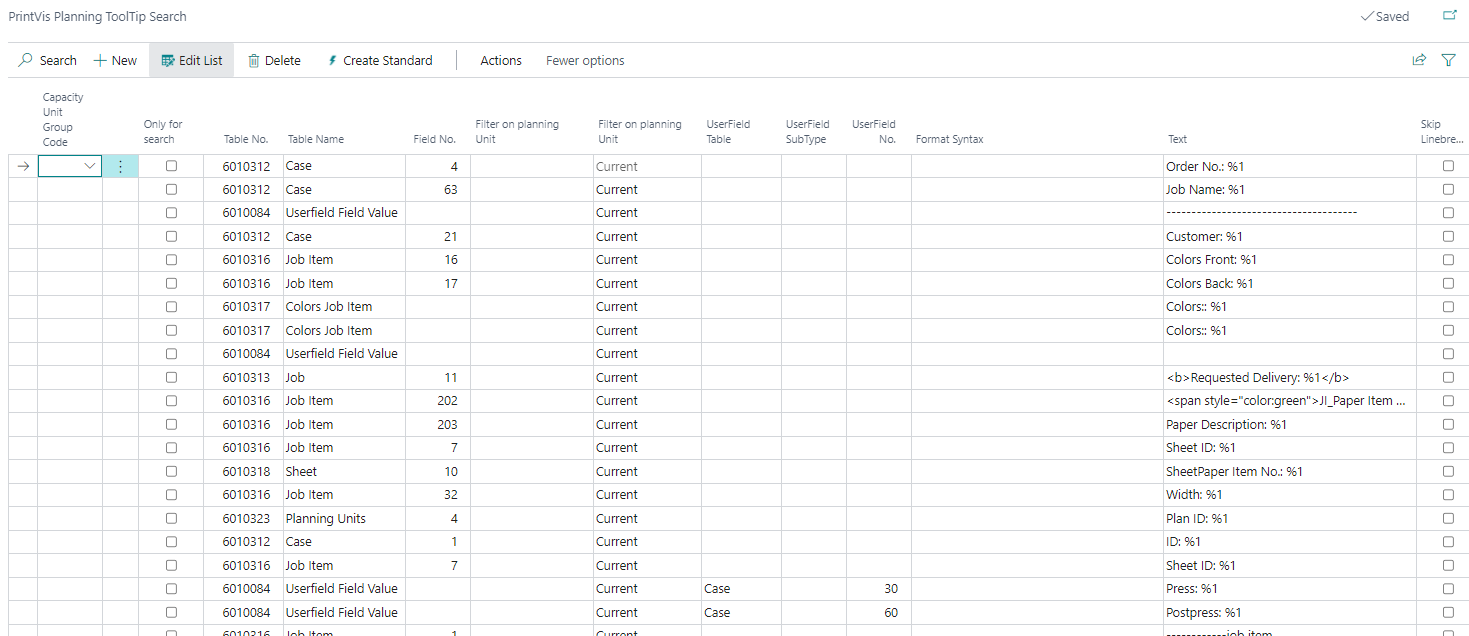Select the 'Customer: %1' text cell
Screen dimensions: 1469x636
tap(1290, 237)
